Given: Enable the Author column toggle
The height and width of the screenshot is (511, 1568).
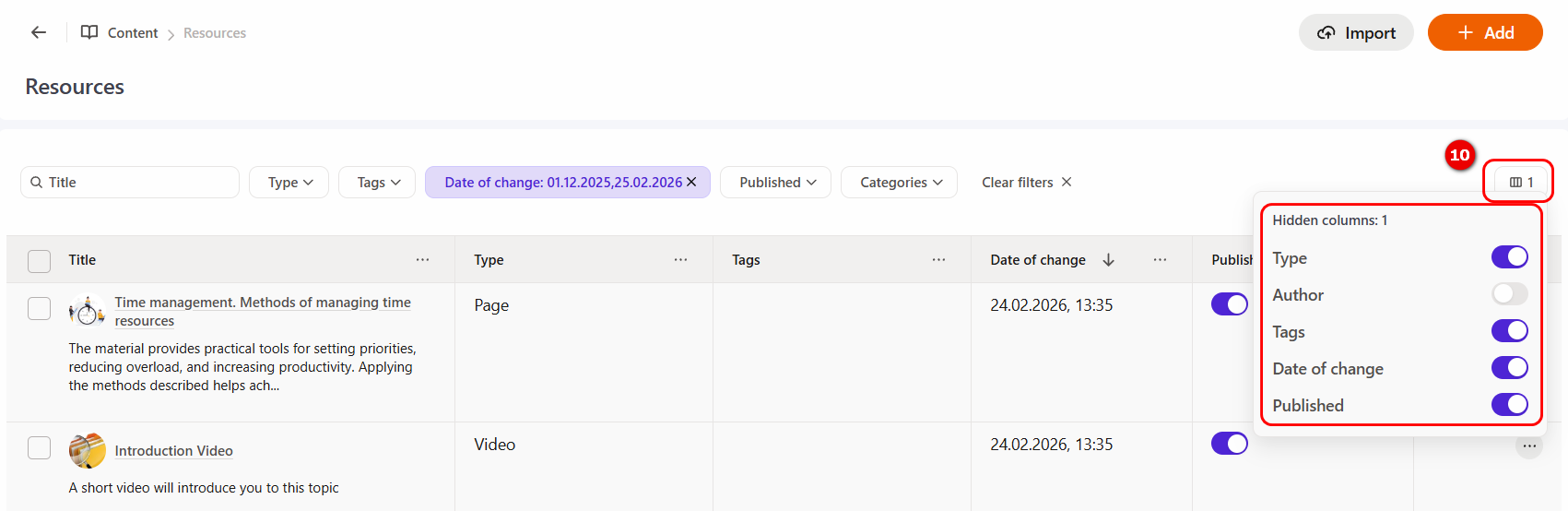Looking at the screenshot, I should pyautogui.click(x=1509, y=294).
